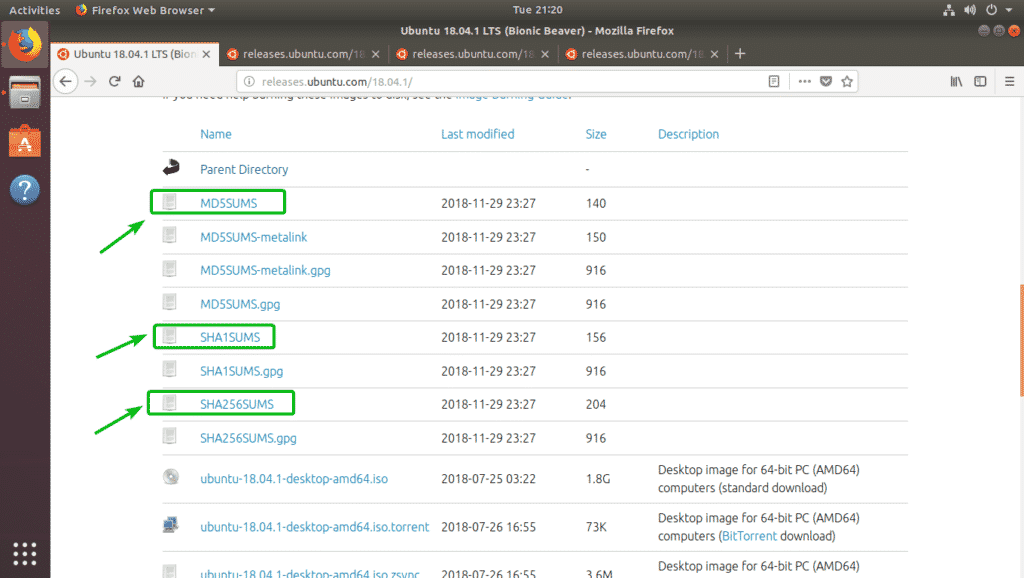Reload the current page
This screenshot has height=578, width=1024.
[x=114, y=82]
